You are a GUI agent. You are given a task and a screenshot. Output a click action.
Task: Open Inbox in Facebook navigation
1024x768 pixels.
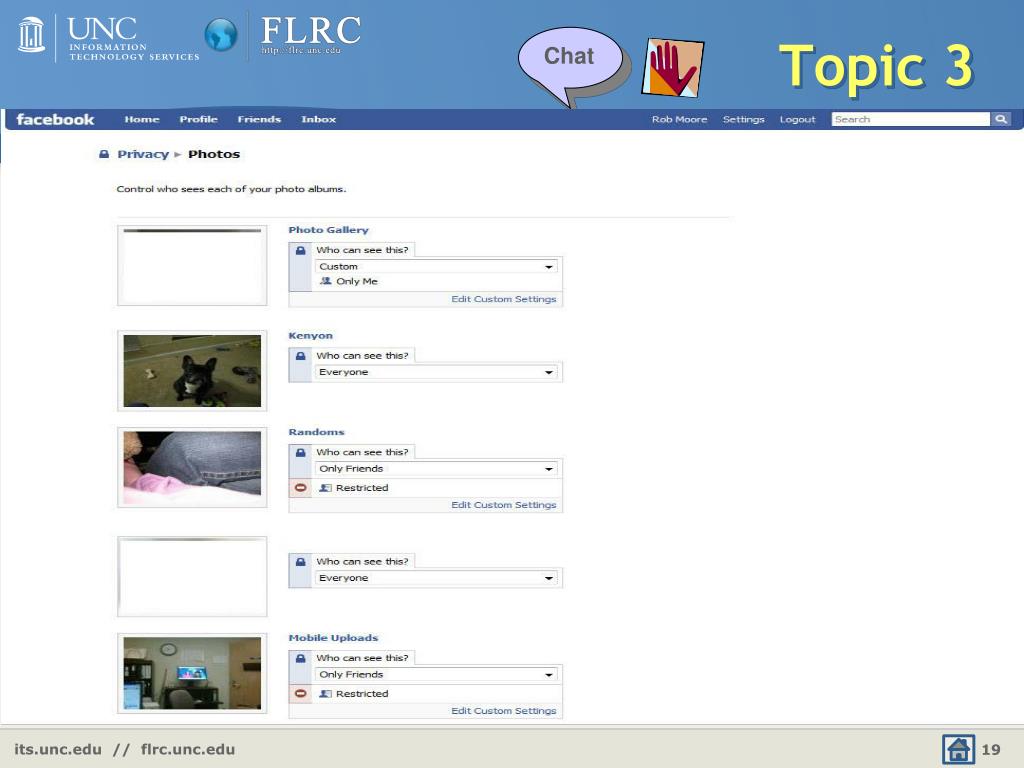pyautogui.click(x=319, y=119)
